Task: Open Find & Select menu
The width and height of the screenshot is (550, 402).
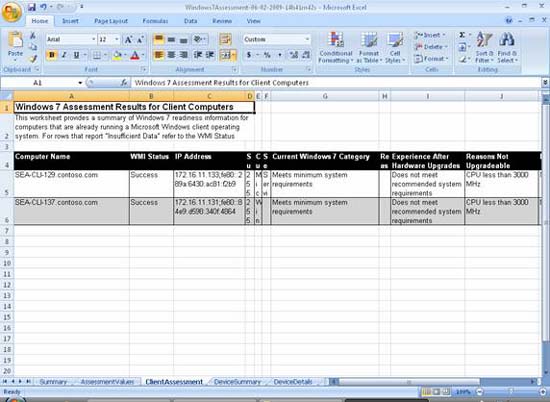Action: point(507,48)
